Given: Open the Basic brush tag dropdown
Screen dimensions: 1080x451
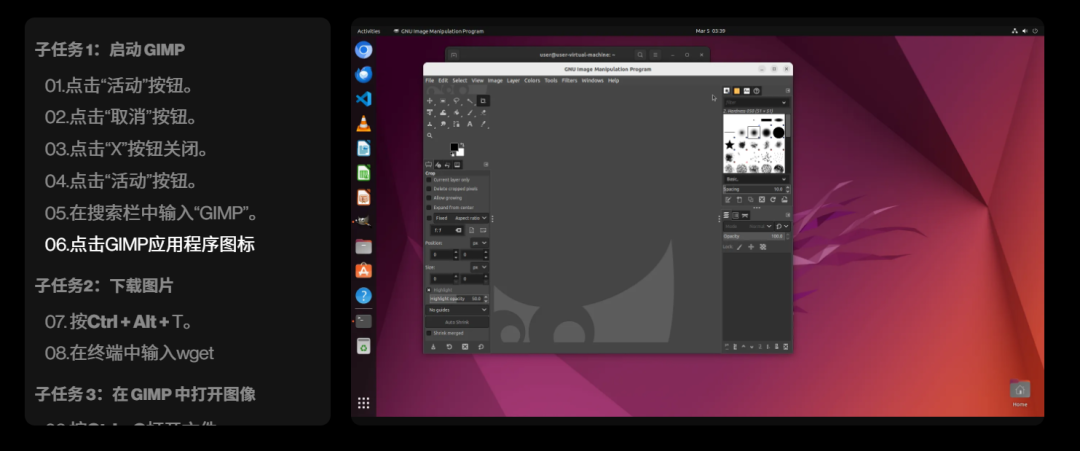Looking at the screenshot, I should [755, 179].
